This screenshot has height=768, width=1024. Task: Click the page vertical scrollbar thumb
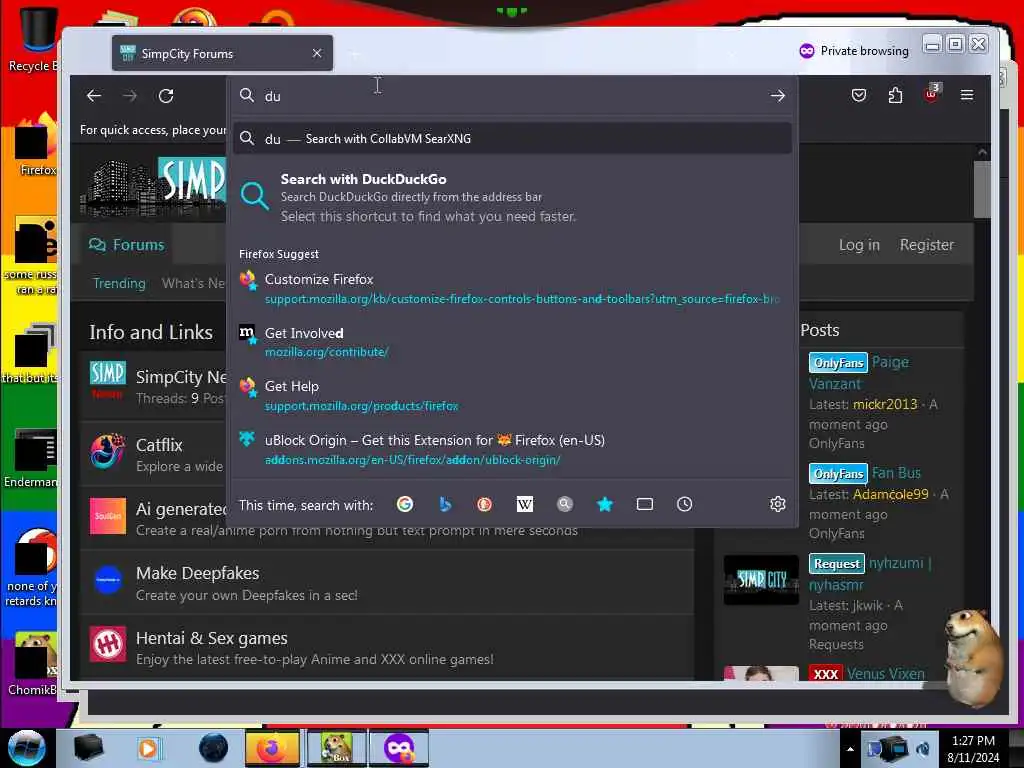[x=982, y=189]
